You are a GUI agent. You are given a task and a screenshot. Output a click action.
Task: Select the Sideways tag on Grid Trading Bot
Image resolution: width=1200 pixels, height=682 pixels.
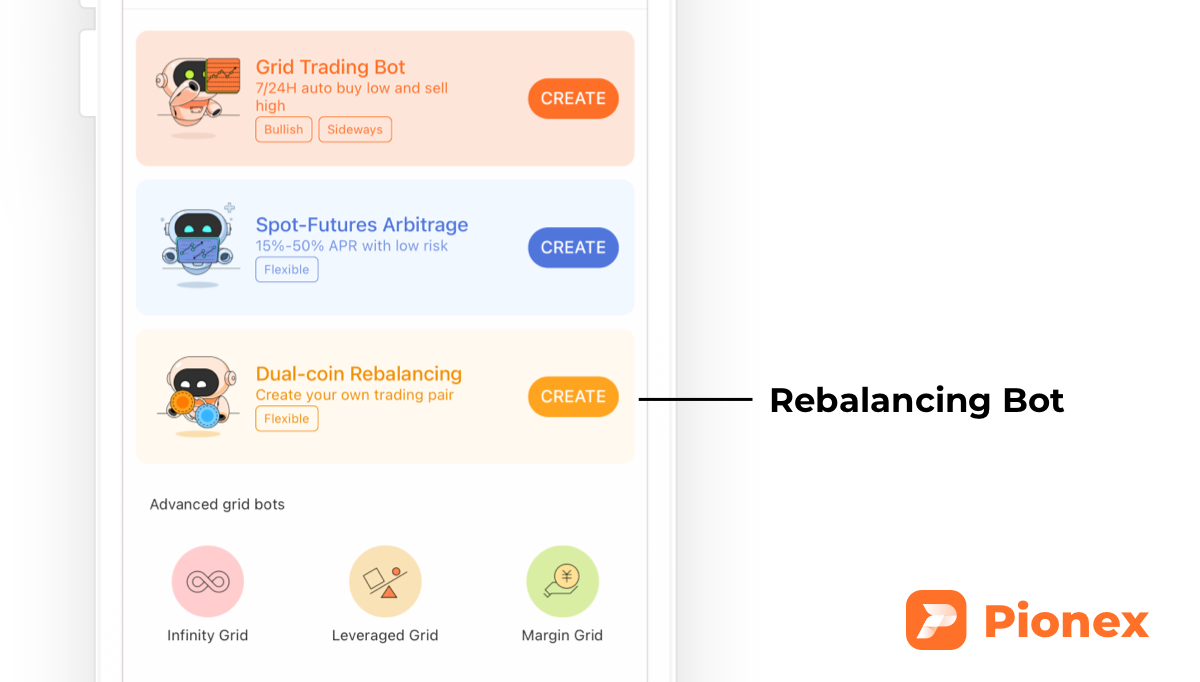(x=355, y=129)
